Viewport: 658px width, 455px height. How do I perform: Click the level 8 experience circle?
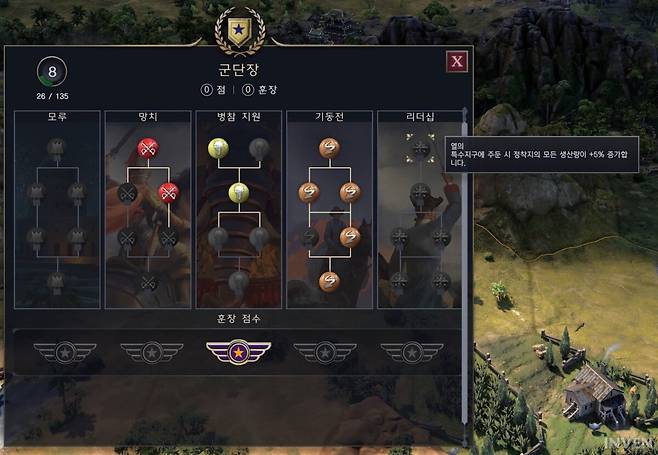click(x=52, y=72)
